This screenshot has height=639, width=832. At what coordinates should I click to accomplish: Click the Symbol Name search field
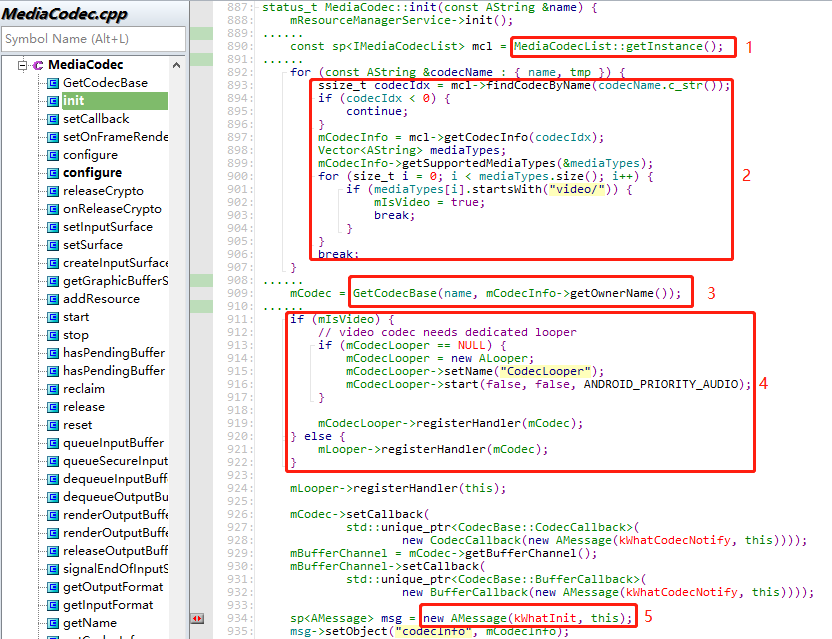tap(94, 39)
